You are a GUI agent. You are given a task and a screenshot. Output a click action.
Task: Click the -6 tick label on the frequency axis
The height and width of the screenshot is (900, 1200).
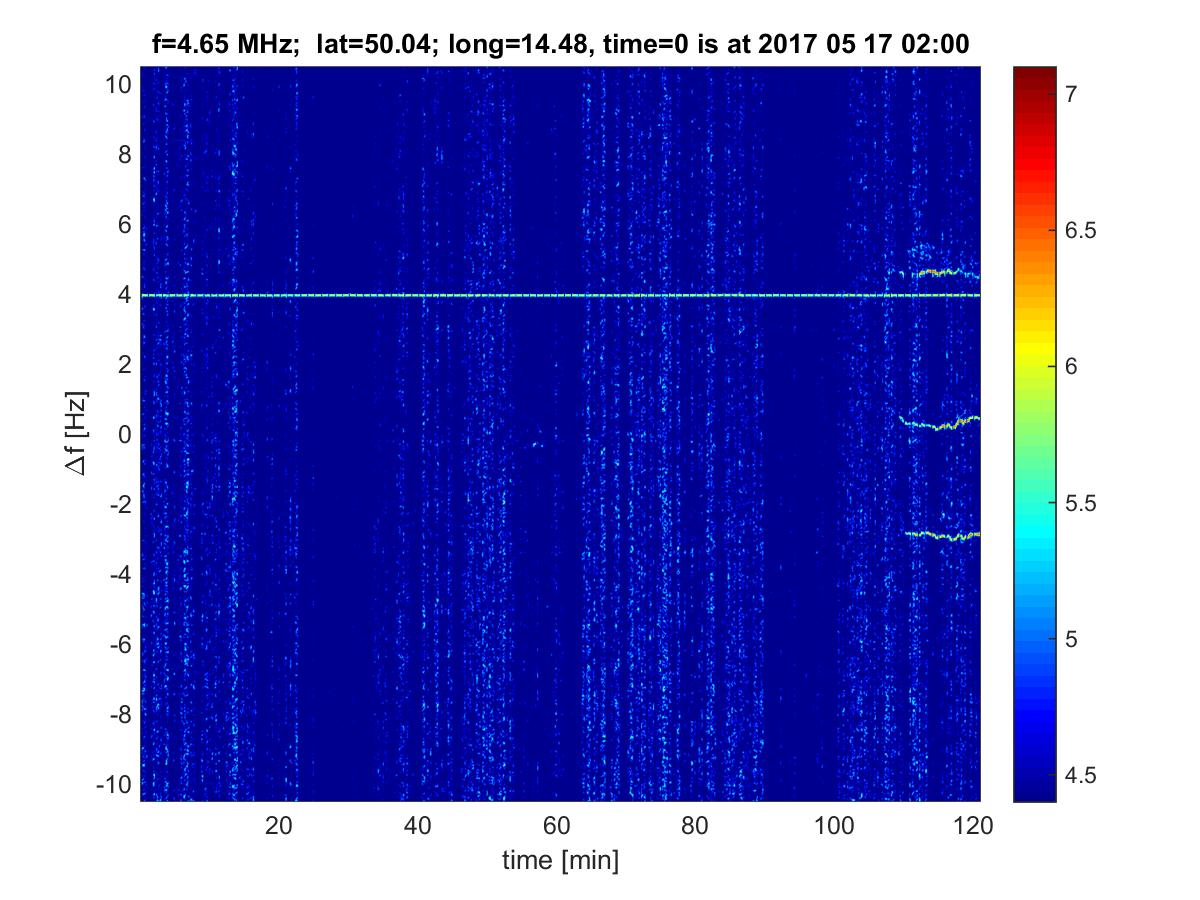[117, 644]
